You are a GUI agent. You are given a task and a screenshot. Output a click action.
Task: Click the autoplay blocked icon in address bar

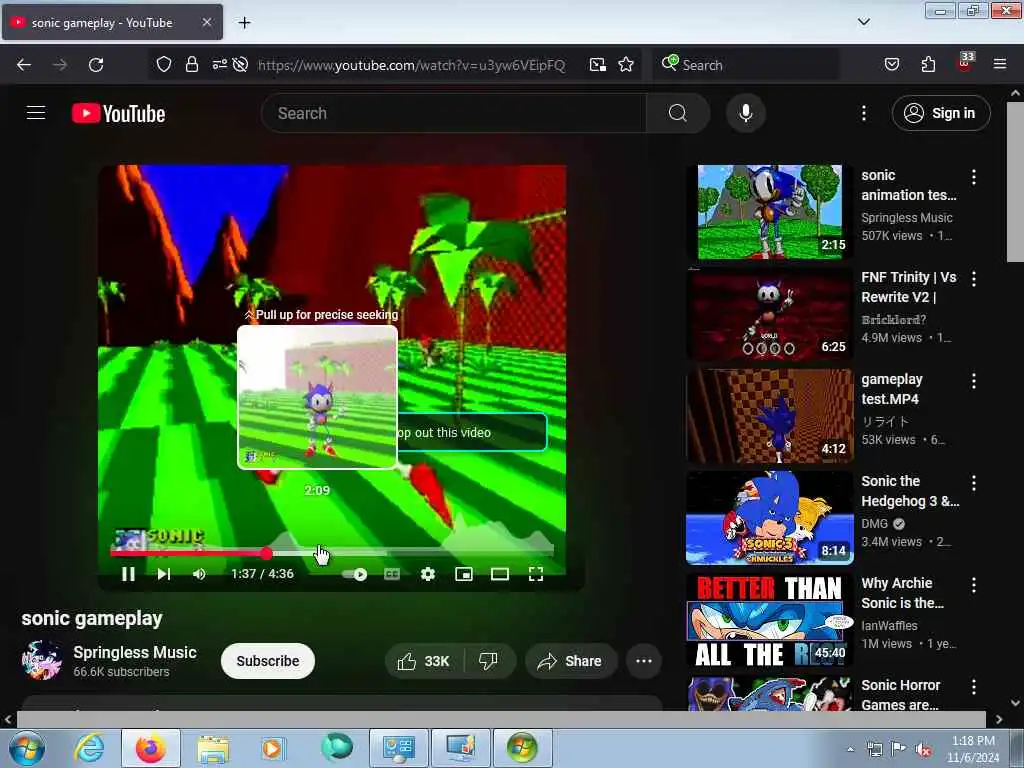[x=240, y=64]
